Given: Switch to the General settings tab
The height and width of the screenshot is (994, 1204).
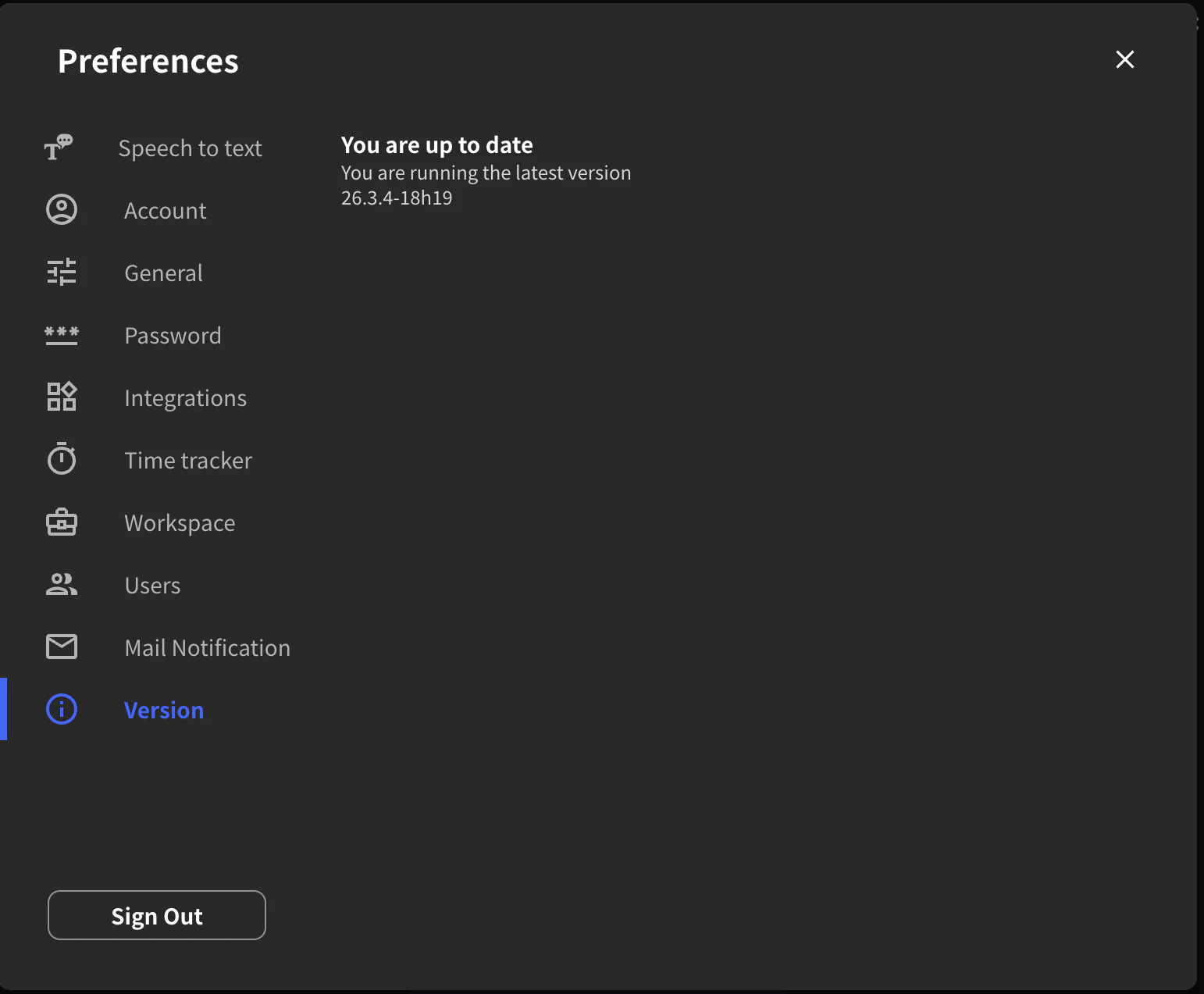Looking at the screenshot, I should [x=163, y=272].
